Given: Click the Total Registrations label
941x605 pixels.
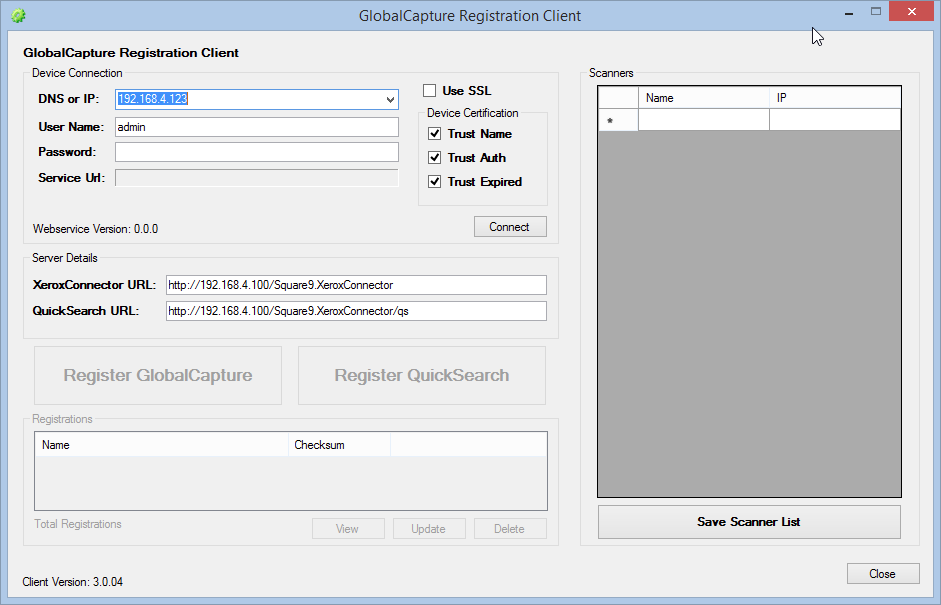Looking at the screenshot, I should tap(78, 524).
